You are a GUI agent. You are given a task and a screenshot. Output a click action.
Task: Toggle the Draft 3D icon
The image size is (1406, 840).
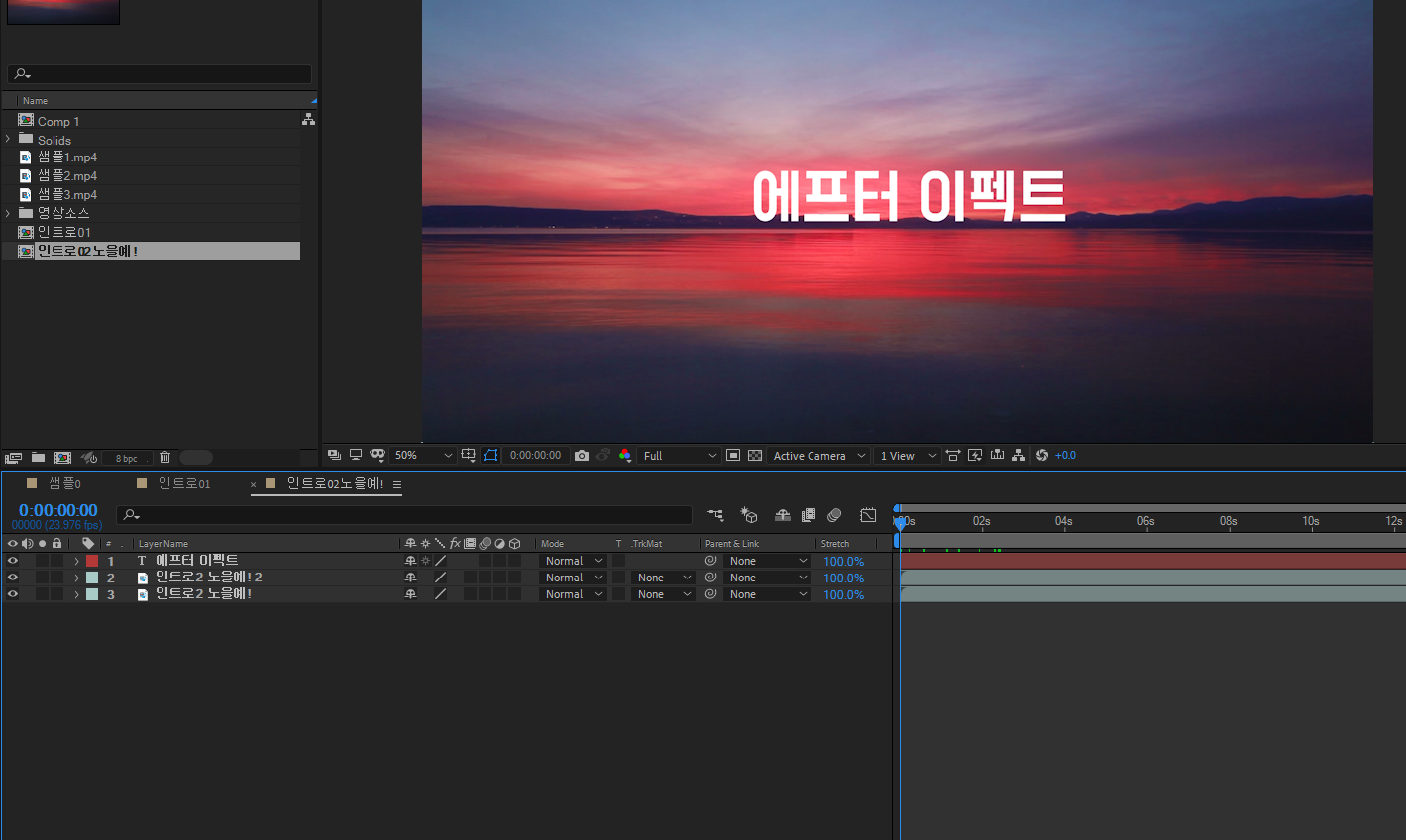(749, 515)
